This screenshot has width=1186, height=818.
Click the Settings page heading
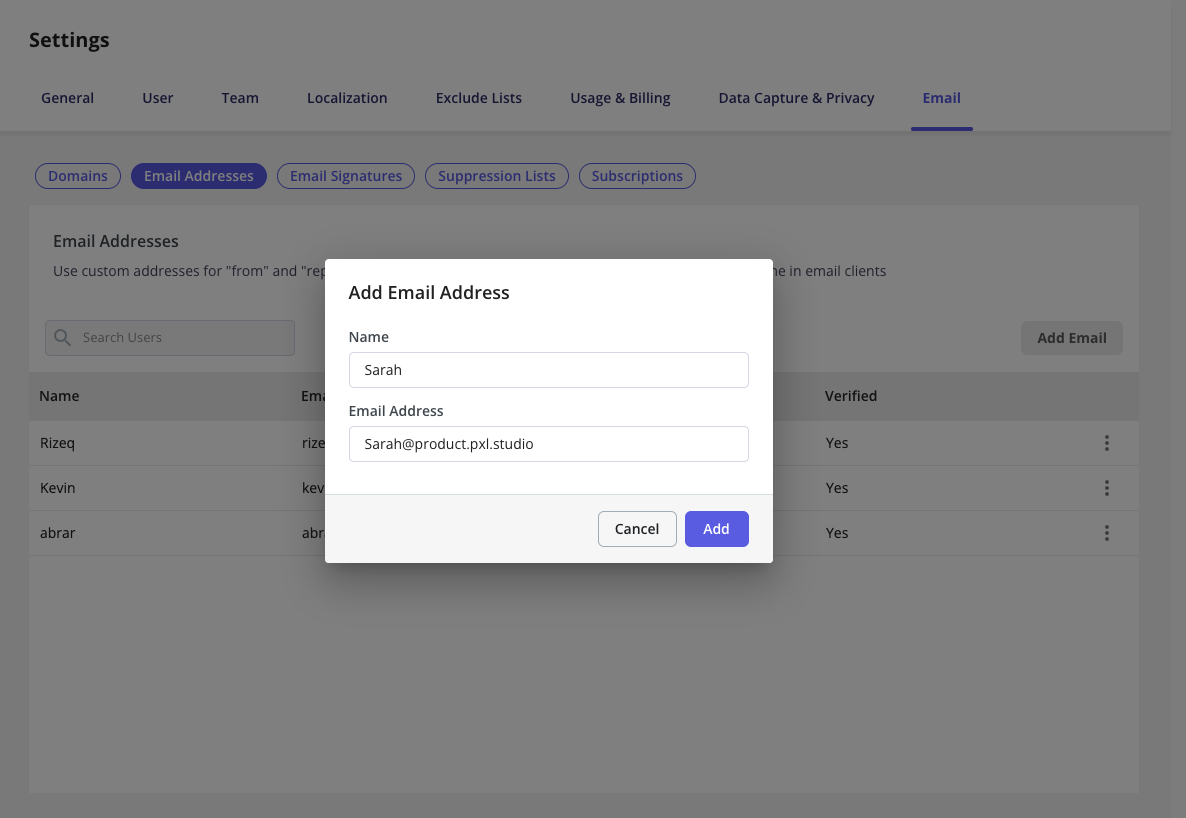pos(69,40)
